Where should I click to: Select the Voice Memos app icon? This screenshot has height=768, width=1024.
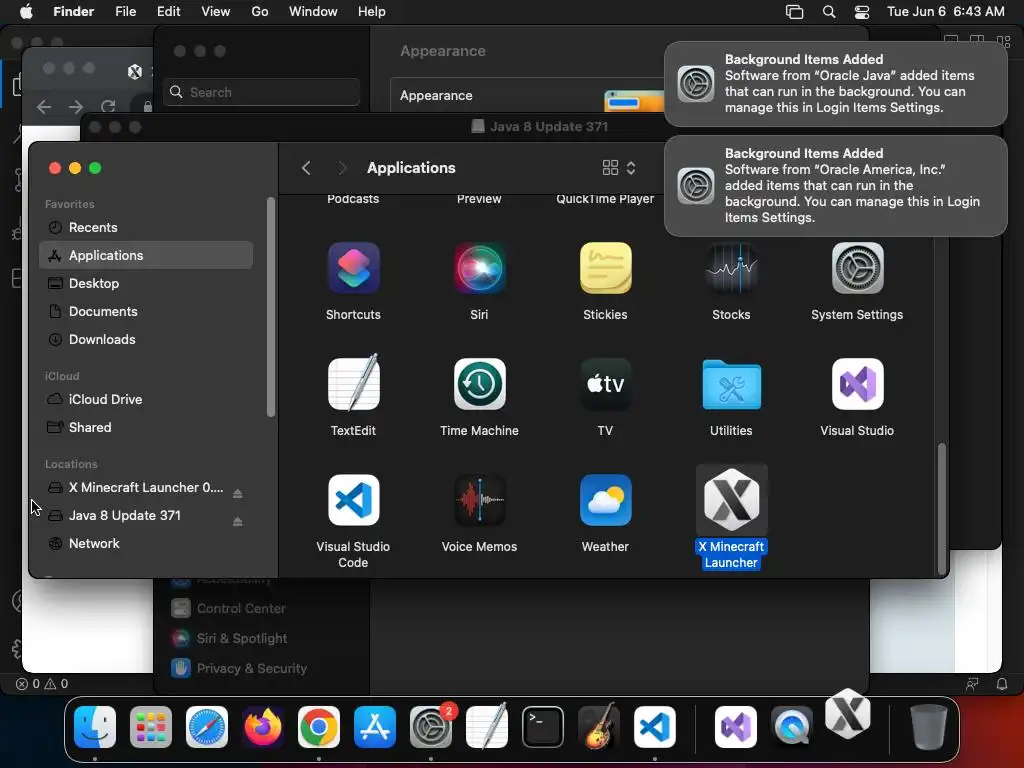[x=479, y=500]
